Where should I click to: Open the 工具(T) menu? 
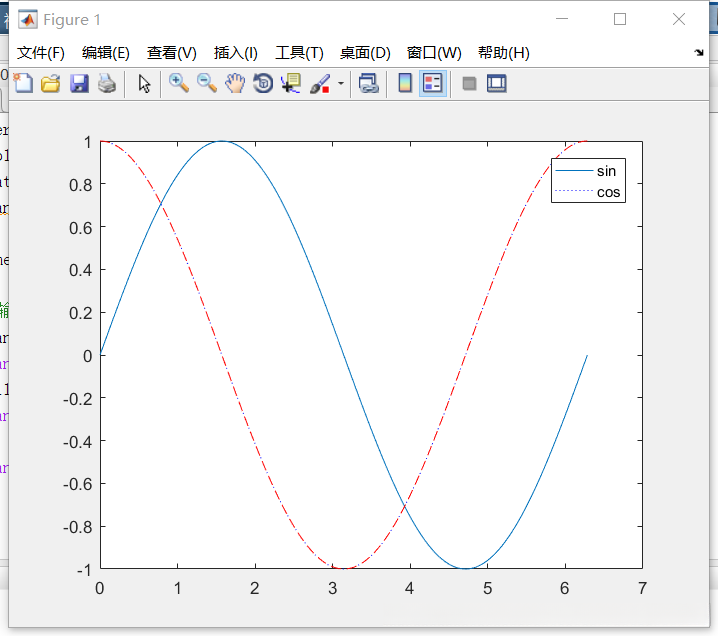click(x=299, y=53)
